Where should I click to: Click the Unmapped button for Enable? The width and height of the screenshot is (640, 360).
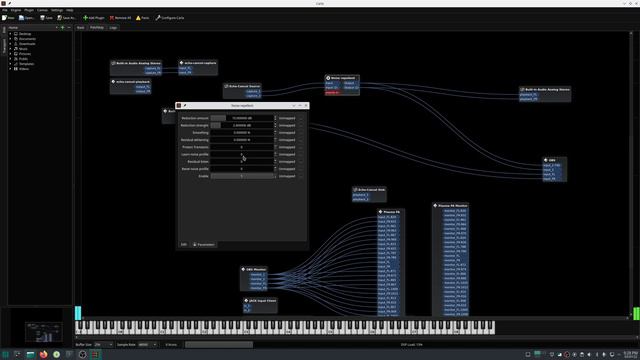287,176
